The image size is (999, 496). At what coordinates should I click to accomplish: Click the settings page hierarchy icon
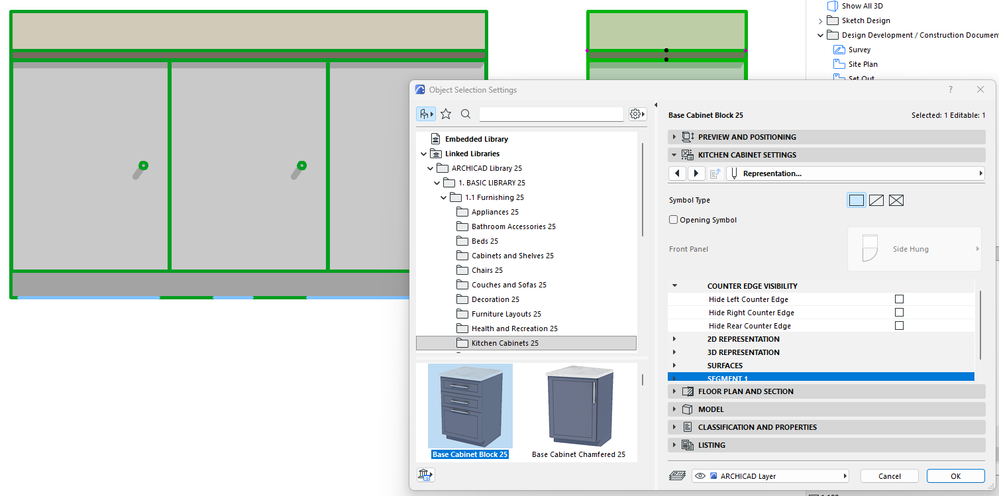(715, 173)
